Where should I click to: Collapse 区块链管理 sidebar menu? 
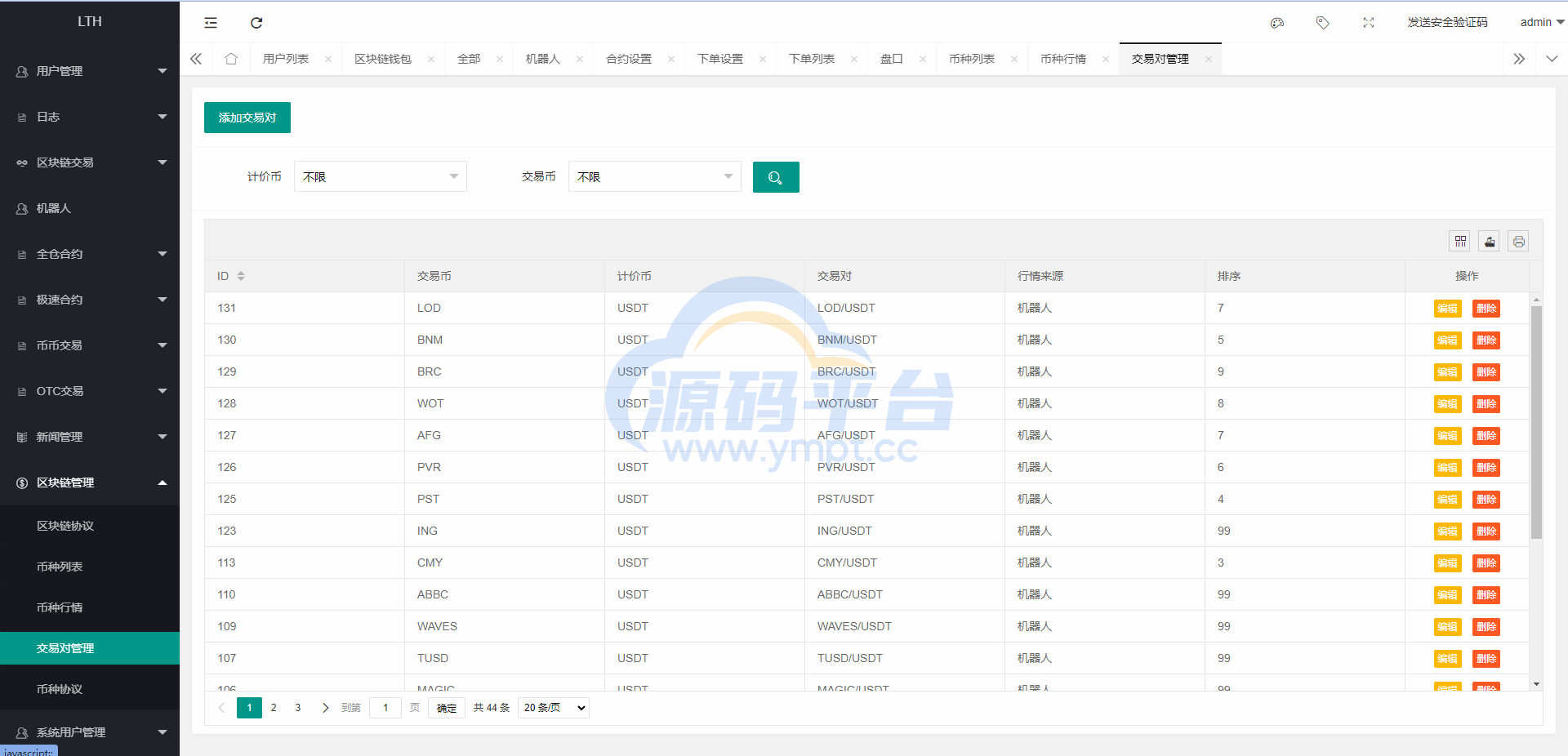(x=90, y=483)
